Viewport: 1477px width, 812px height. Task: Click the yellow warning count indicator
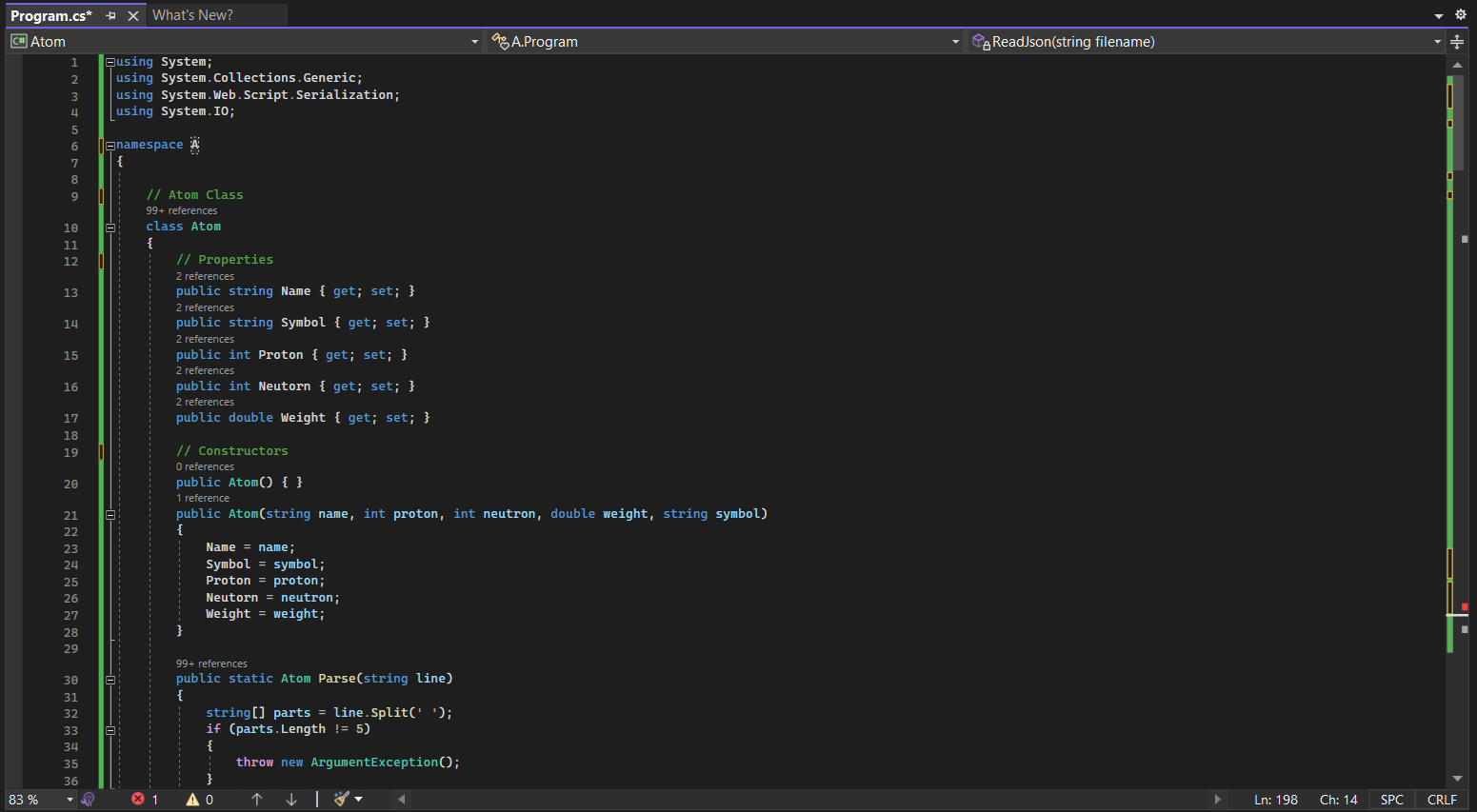199,800
